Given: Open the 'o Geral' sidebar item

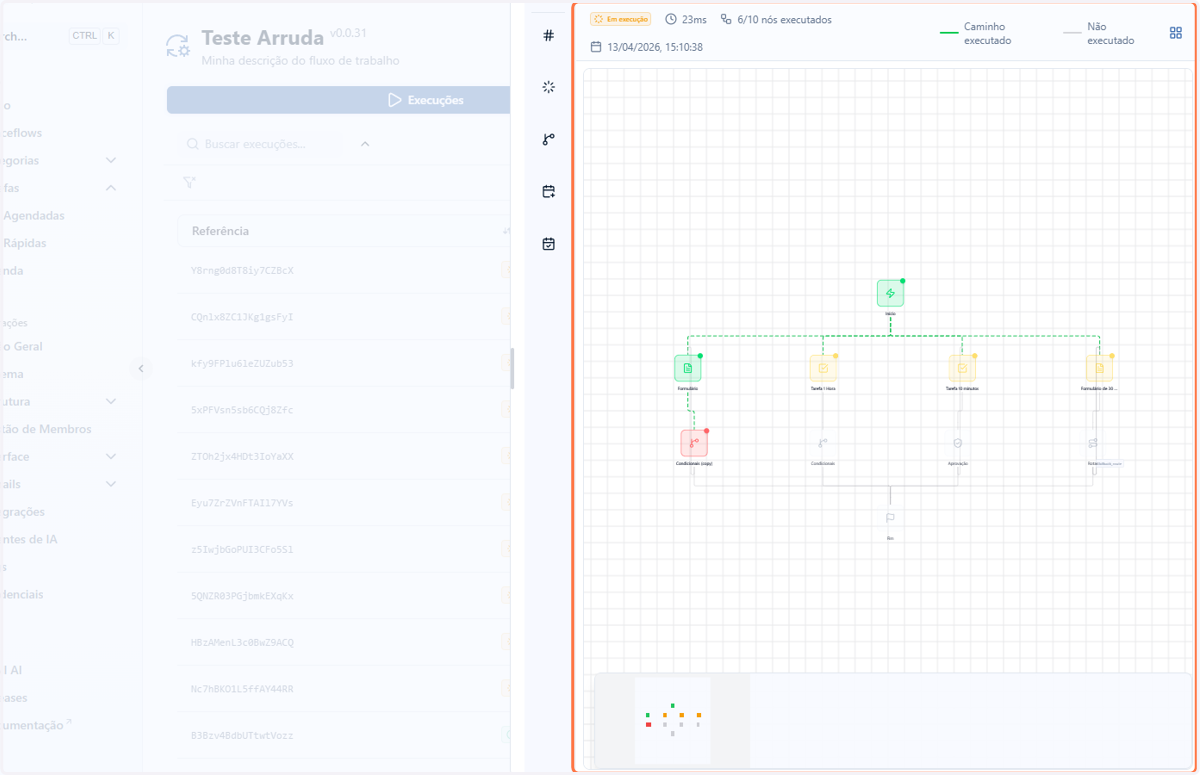Looking at the screenshot, I should tap(21, 346).
